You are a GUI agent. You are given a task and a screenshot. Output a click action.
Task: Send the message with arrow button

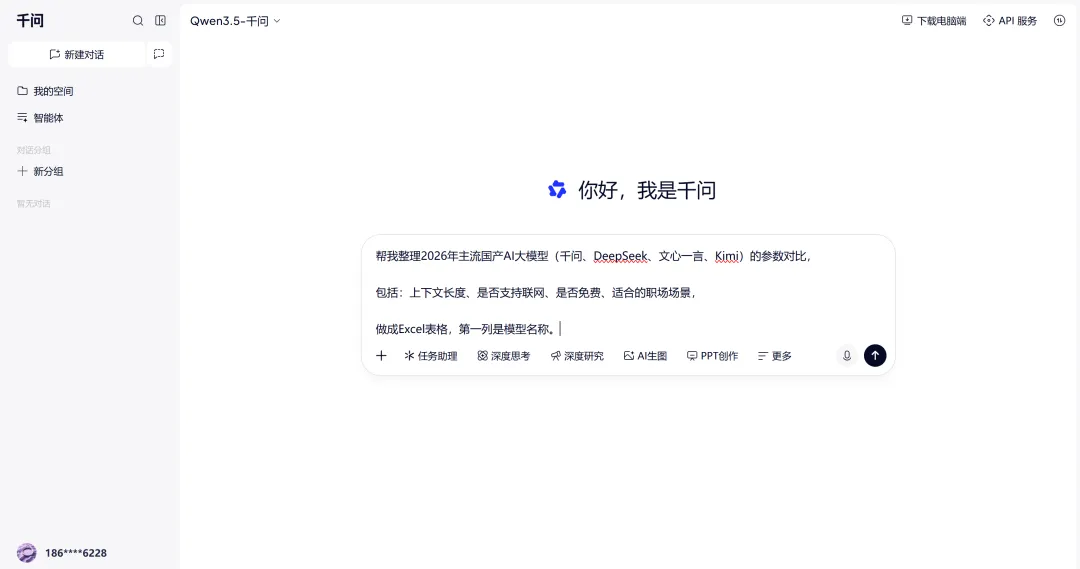(875, 355)
